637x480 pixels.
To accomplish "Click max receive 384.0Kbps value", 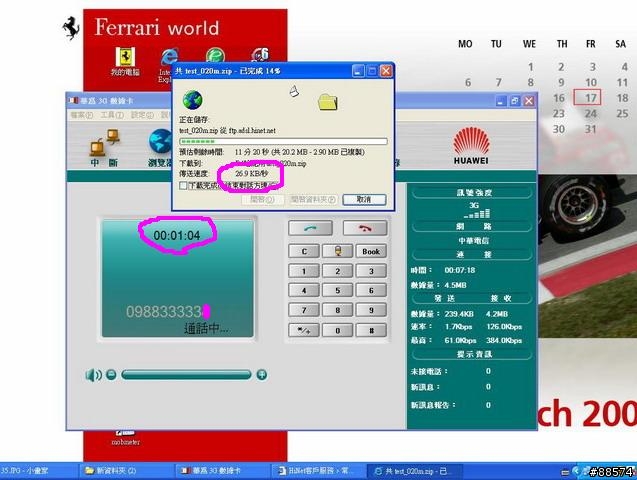I will pyautogui.click(x=504, y=340).
